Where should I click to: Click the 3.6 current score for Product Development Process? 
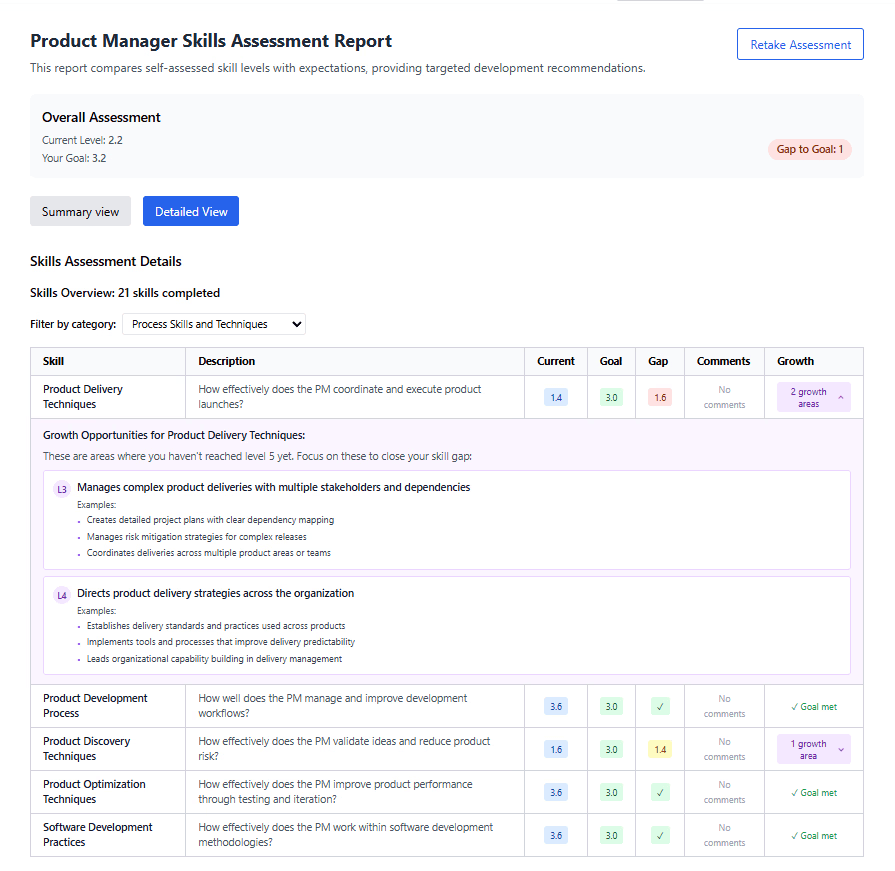556,707
